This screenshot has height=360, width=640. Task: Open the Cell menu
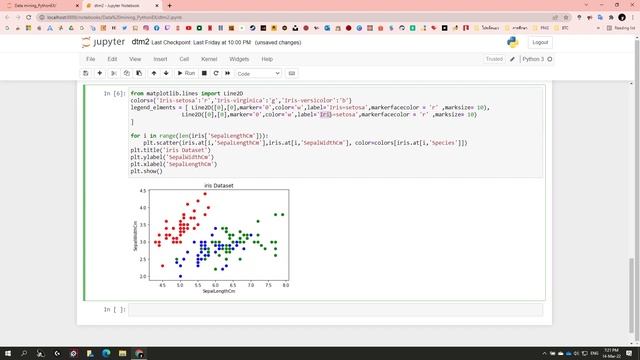click(x=184, y=59)
